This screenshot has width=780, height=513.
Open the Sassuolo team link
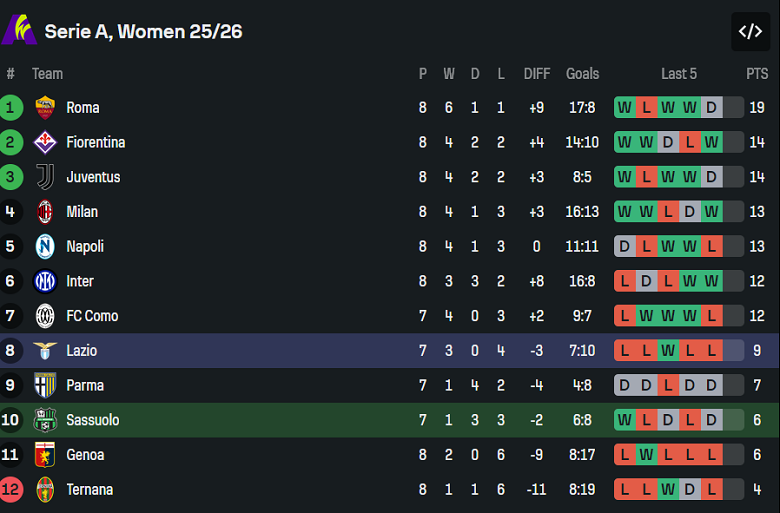point(93,420)
